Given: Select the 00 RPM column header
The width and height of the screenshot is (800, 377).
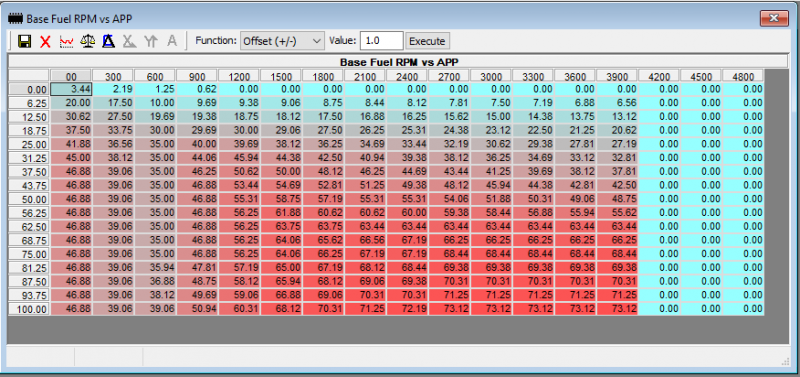Looking at the screenshot, I should tap(71, 77).
